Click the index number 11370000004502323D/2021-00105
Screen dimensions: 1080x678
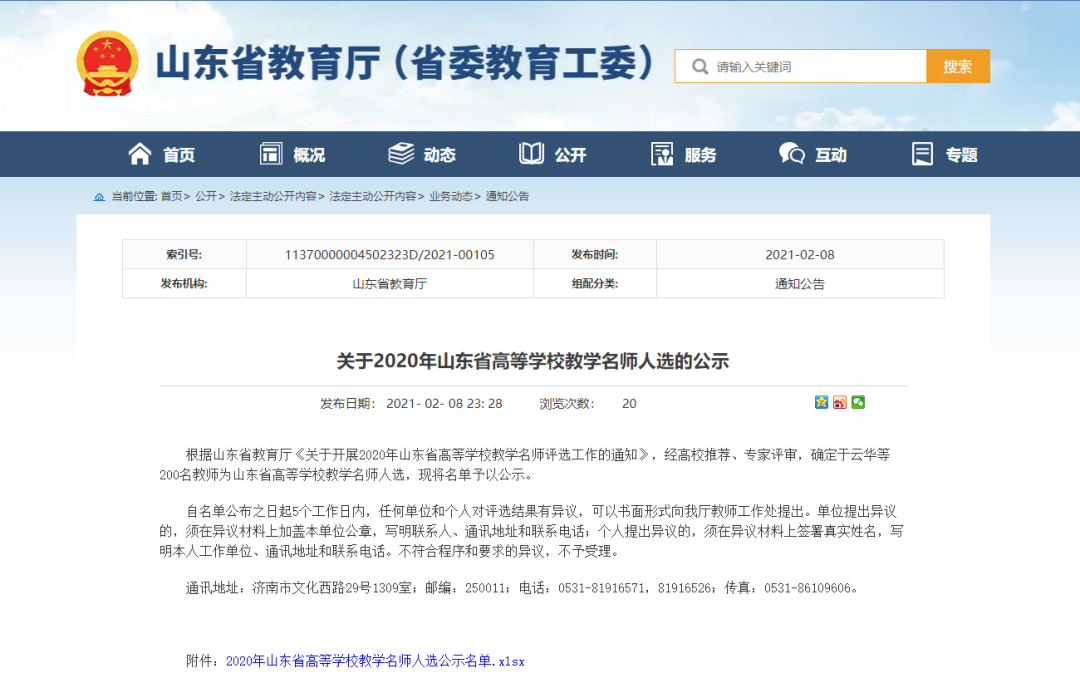point(390,255)
